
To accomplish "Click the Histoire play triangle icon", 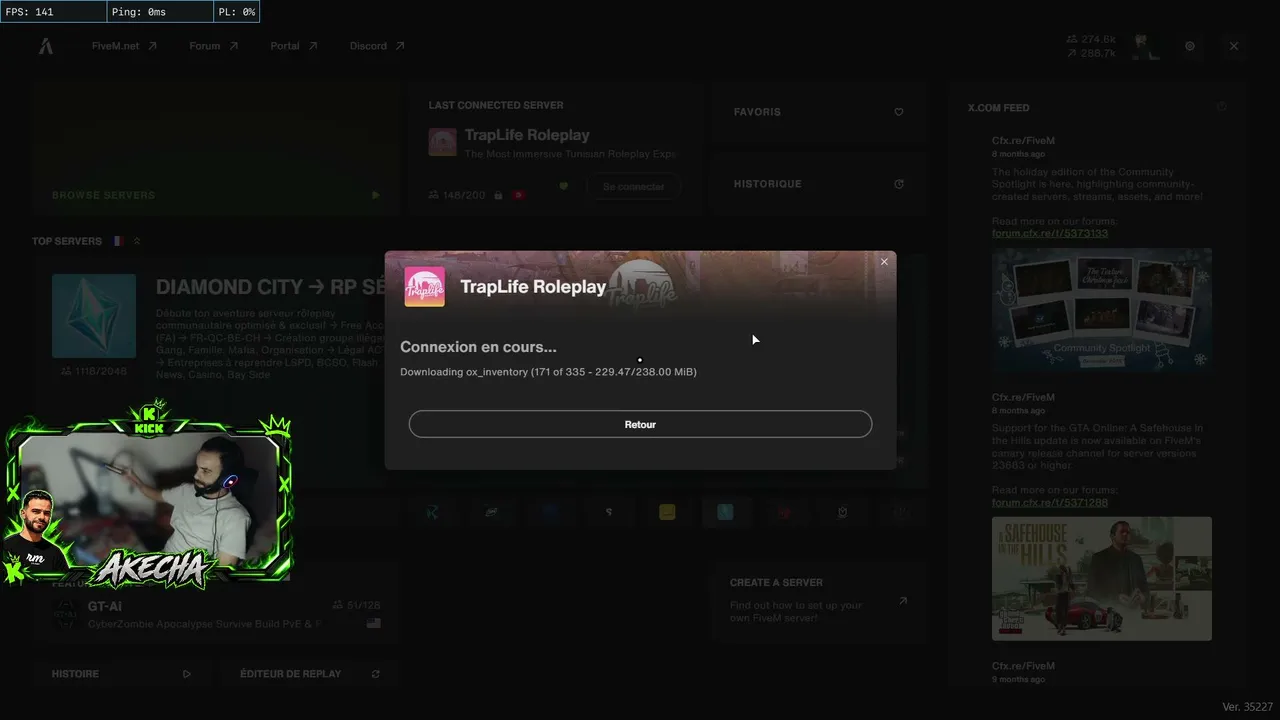I will coord(186,674).
